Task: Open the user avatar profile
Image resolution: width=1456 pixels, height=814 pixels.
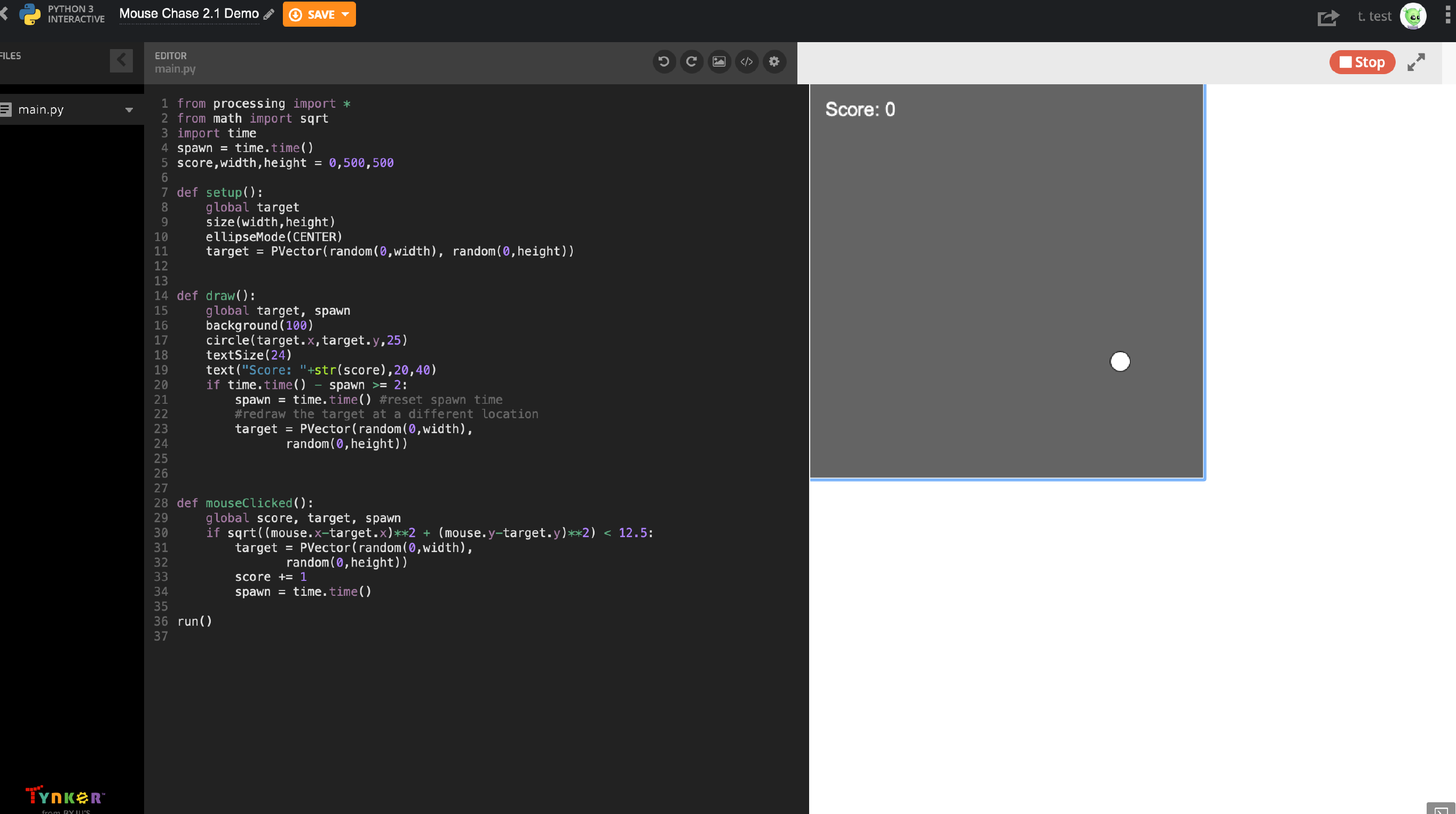Action: 1412,17
